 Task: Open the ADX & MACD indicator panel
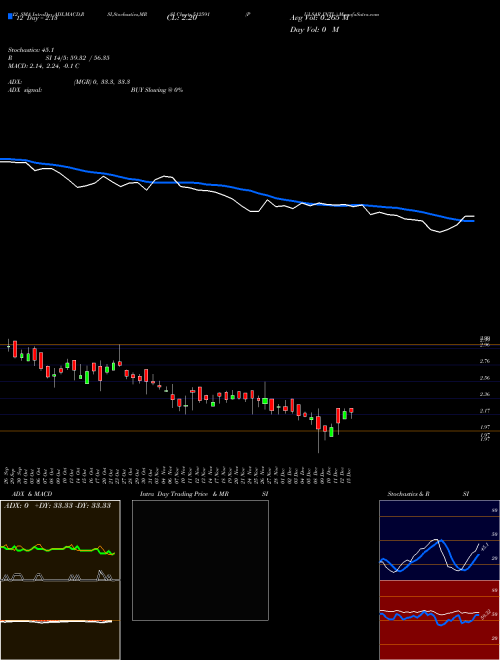point(60,580)
